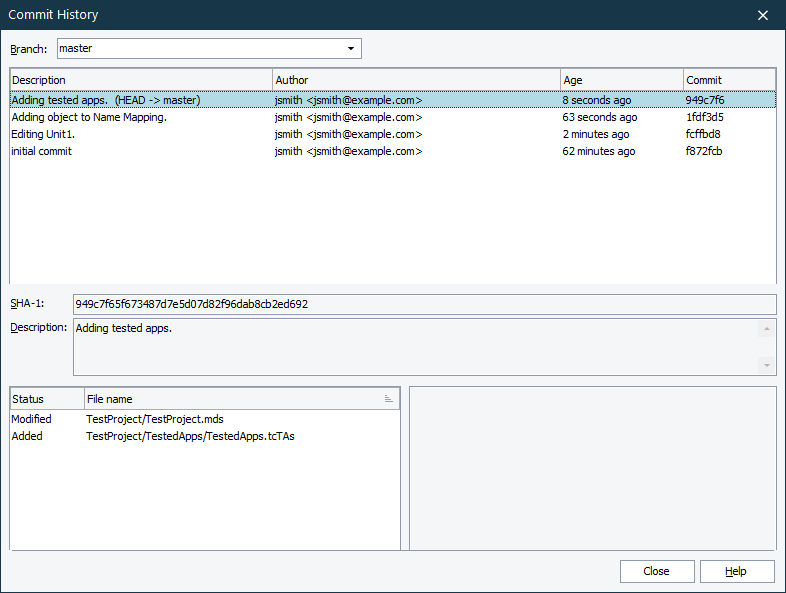Select the 'Adding object to Name Mapping' commit
This screenshot has height=593, width=786.
click(x=88, y=117)
